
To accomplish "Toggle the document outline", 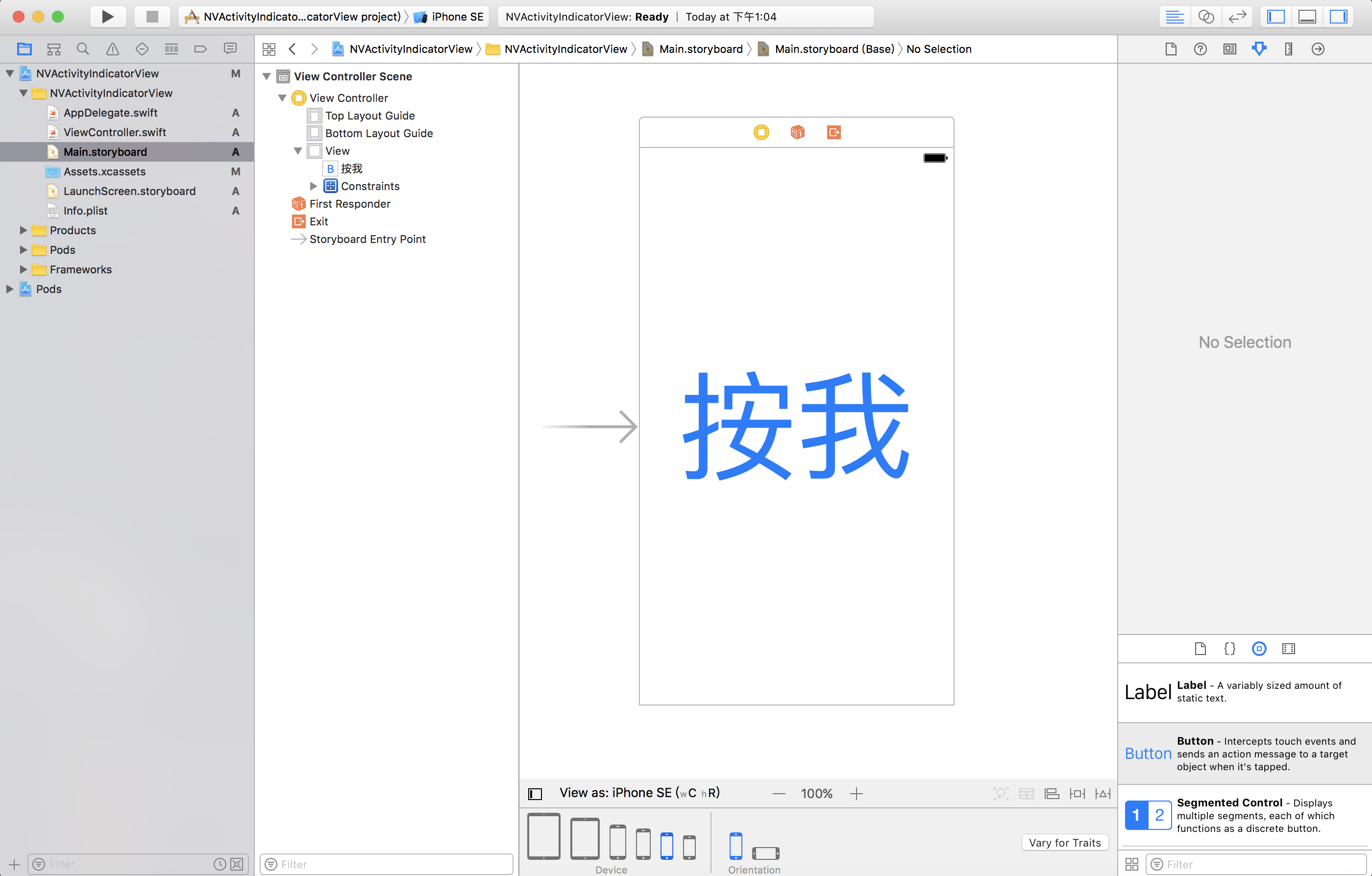I will (535, 793).
